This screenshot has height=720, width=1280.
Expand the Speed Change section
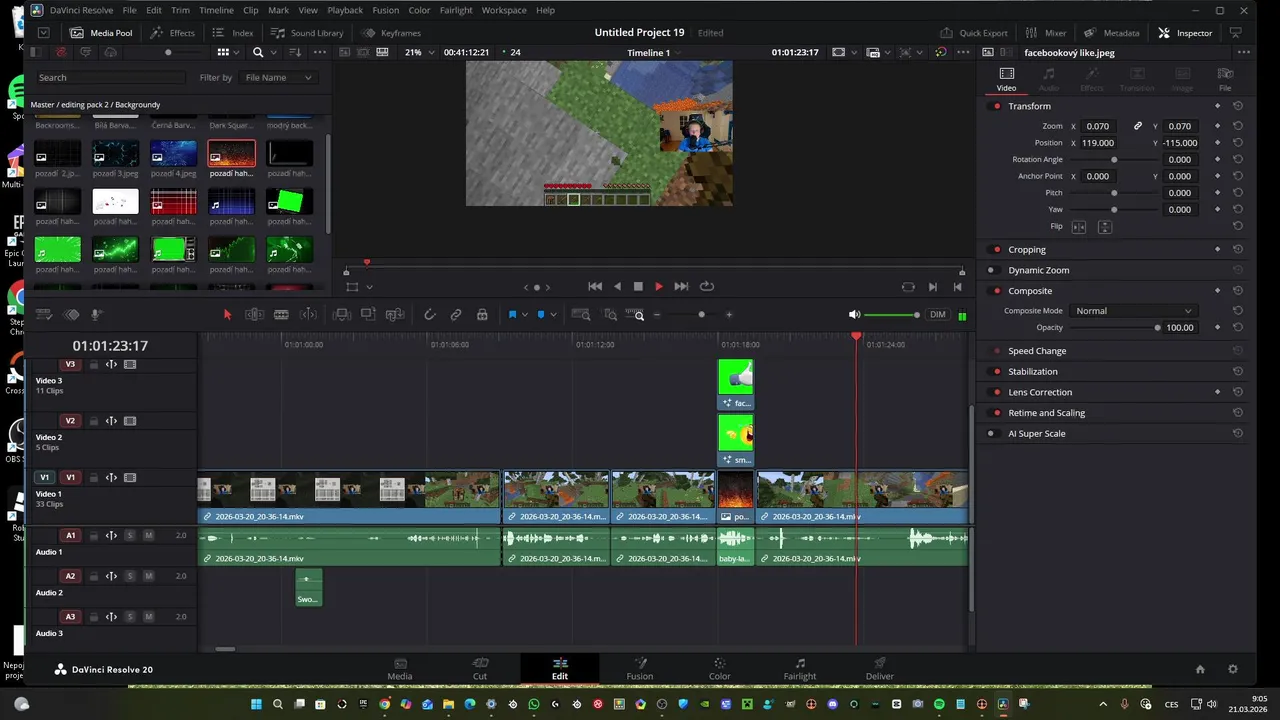[1037, 351]
